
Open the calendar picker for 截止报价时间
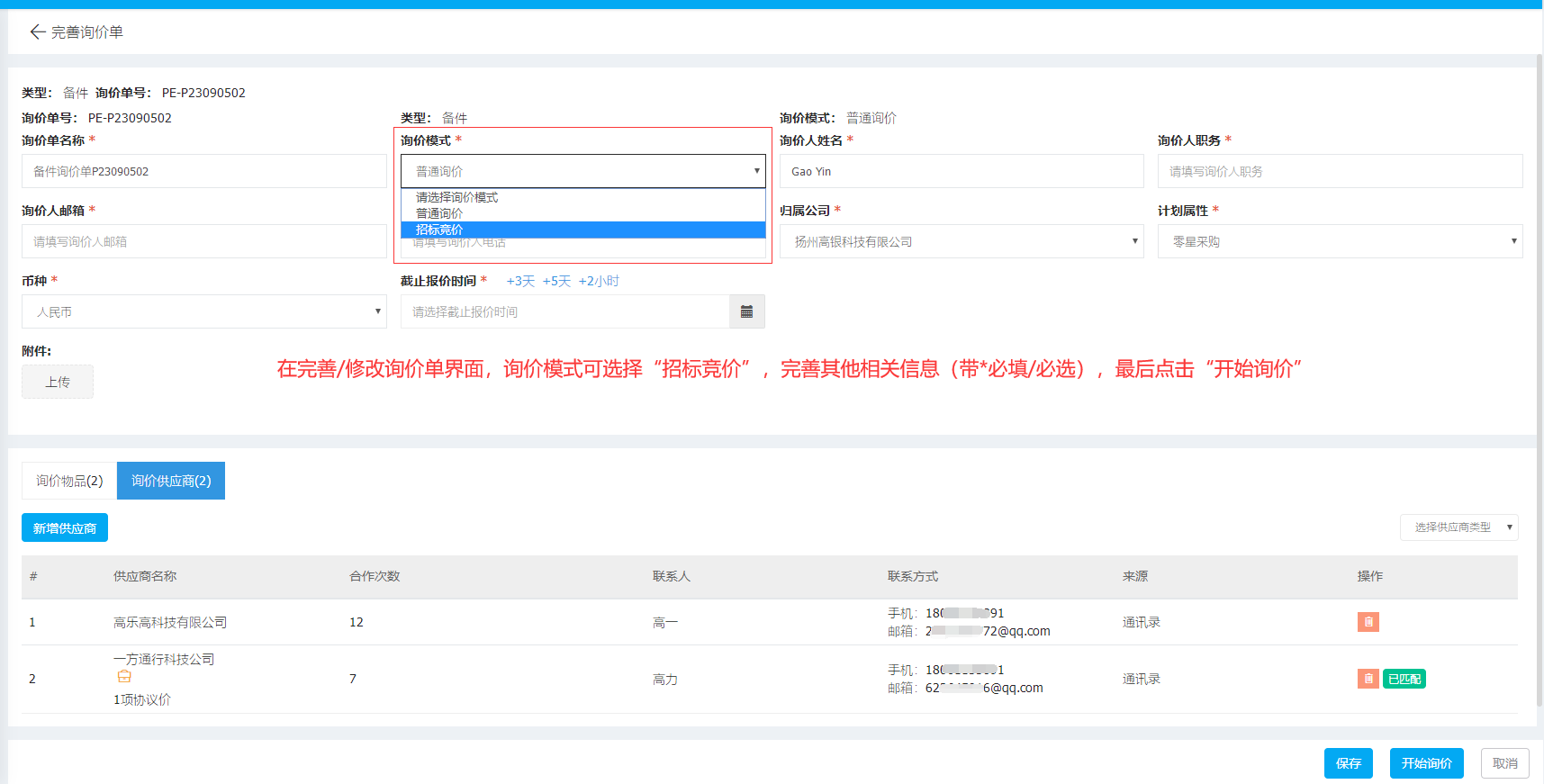coord(746,311)
